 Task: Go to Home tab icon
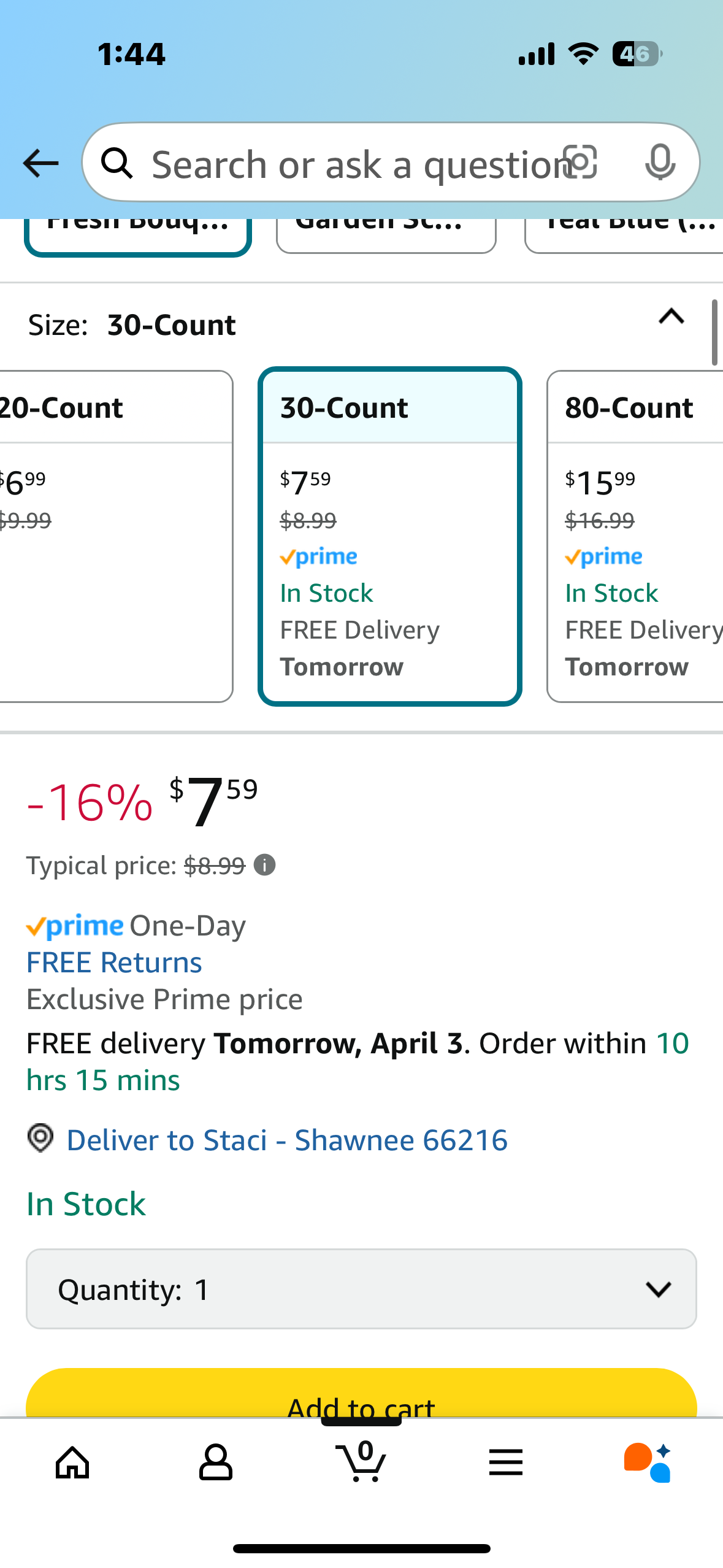(x=72, y=1462)
